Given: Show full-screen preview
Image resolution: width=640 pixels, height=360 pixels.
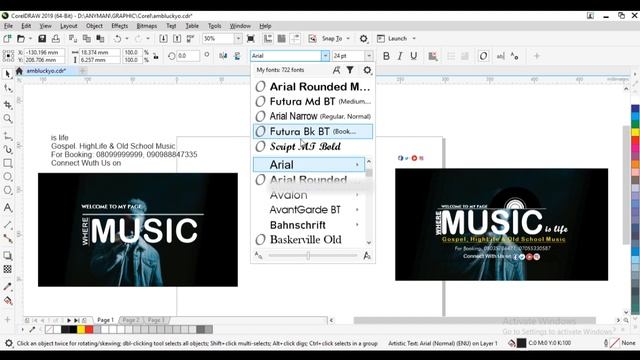Looking at the screenshot, I should 251,38.
